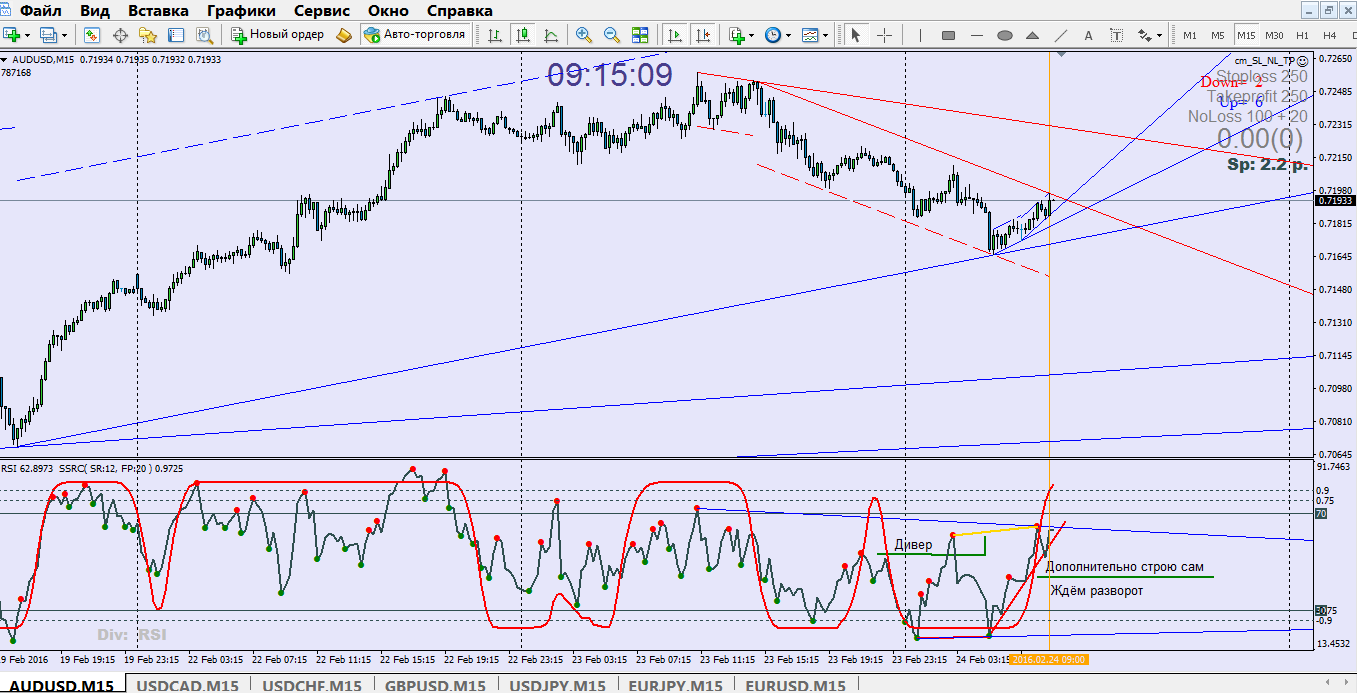Switch to the USDJPY.M15 chart tab
Screen dimensions: 1357x693
(x=557, y=685)
